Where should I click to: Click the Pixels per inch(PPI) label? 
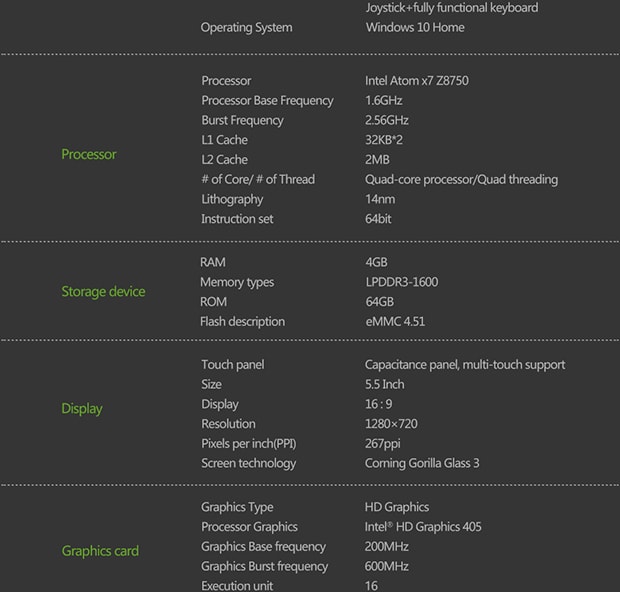249,444
